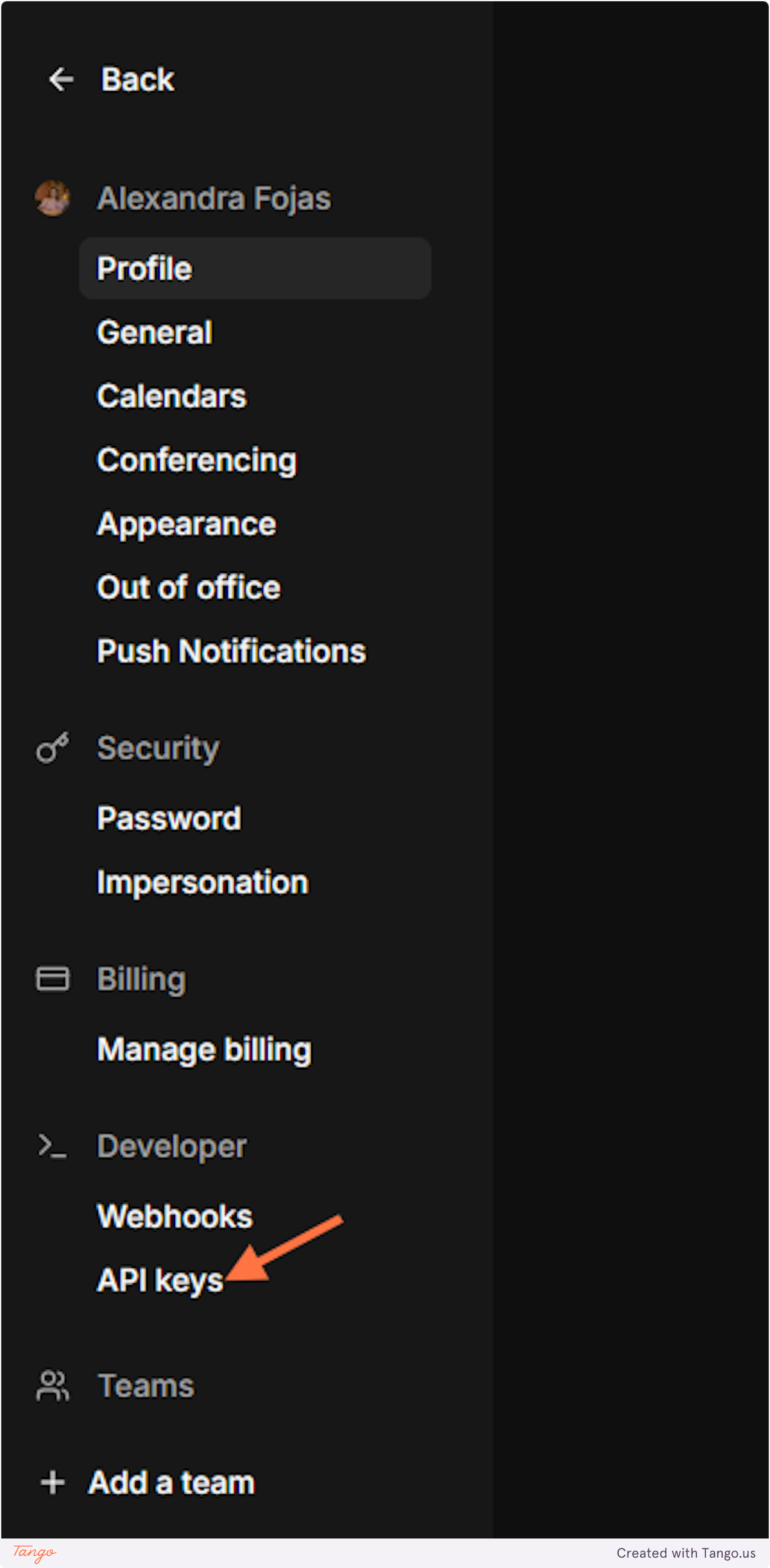770x1568 pixels.
Task: Click the key icon next to Security
Action: (51, 748)
